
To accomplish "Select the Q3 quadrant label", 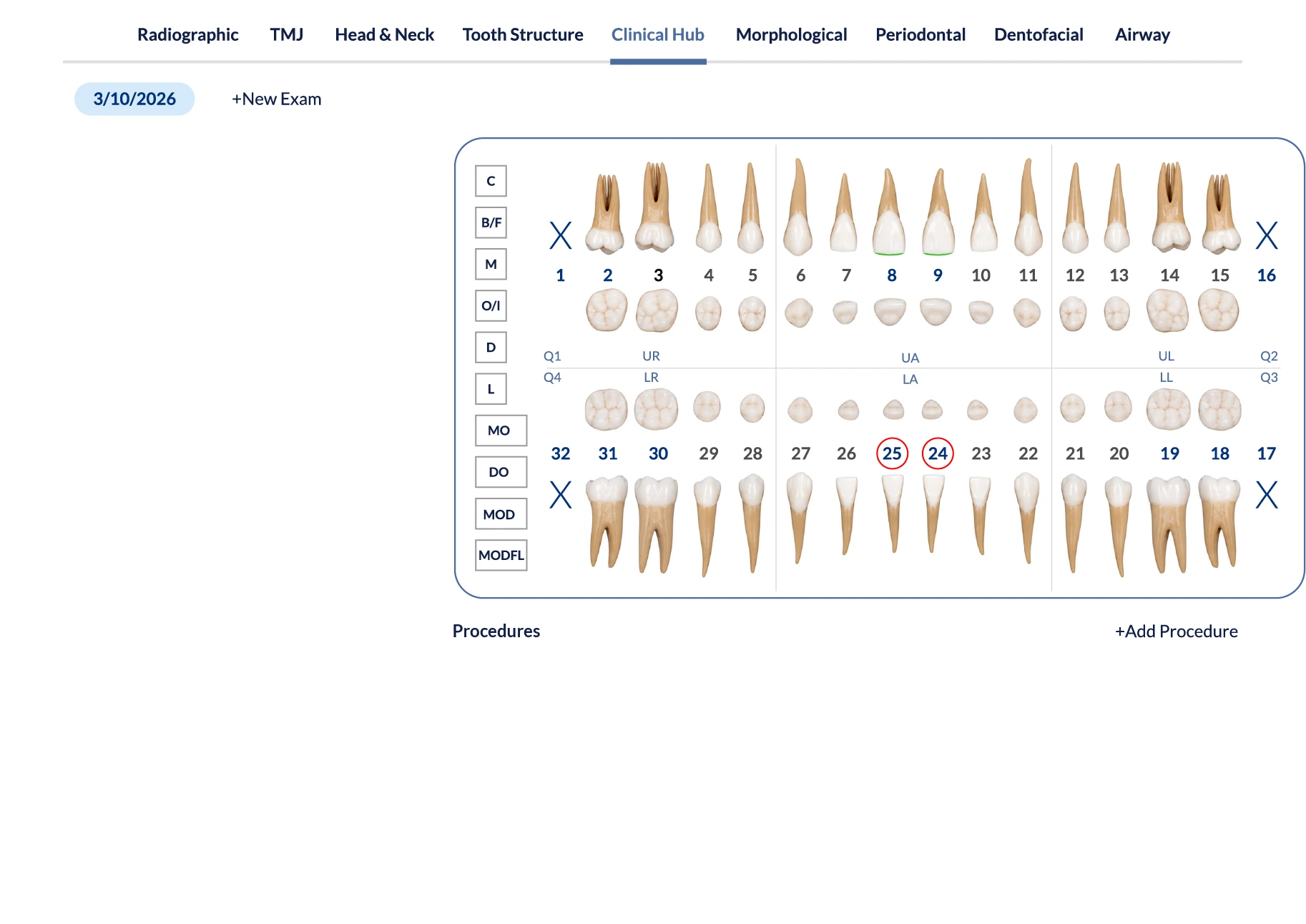I will coord(1269,377).
